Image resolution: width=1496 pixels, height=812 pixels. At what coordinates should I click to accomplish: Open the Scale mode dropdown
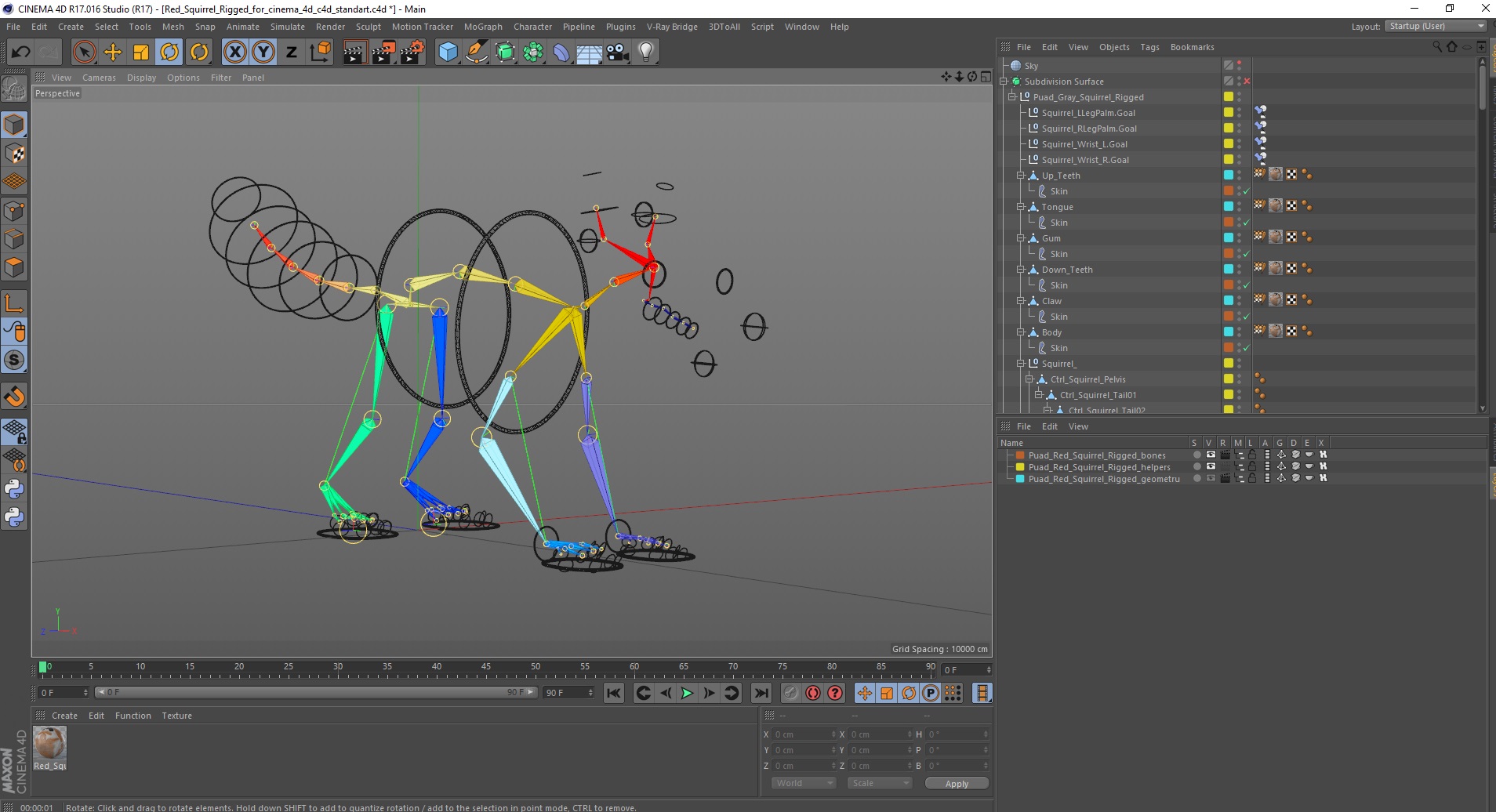click(x=880, y=783)
